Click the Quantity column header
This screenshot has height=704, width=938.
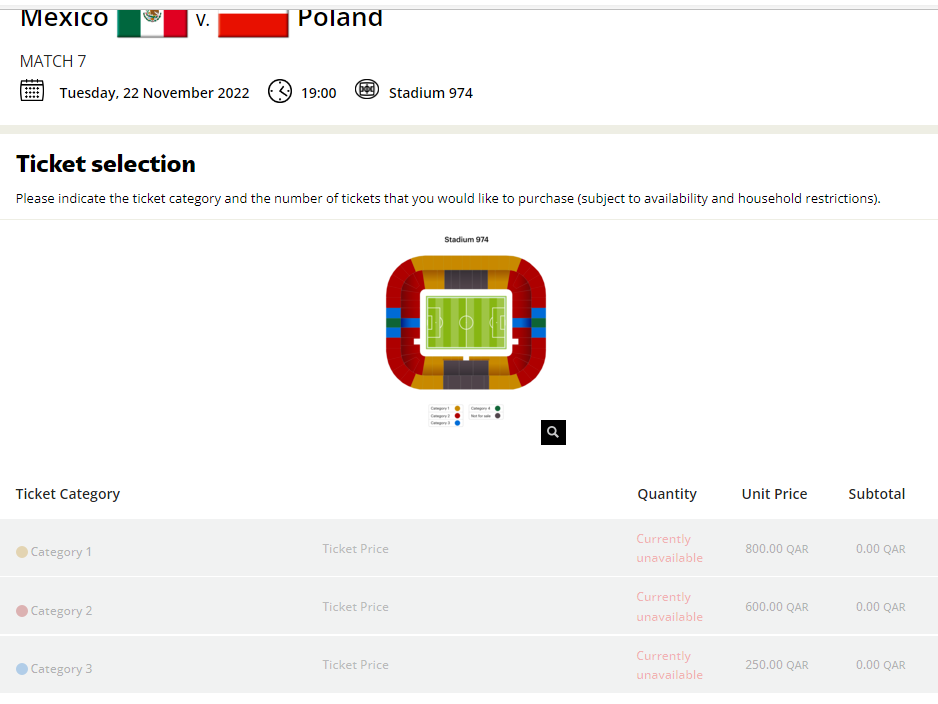667,494
